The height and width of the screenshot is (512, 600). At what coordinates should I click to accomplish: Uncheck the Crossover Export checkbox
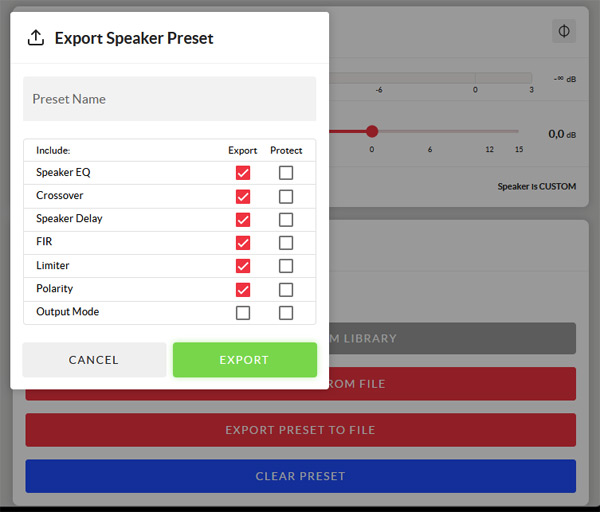click(242, 196)
